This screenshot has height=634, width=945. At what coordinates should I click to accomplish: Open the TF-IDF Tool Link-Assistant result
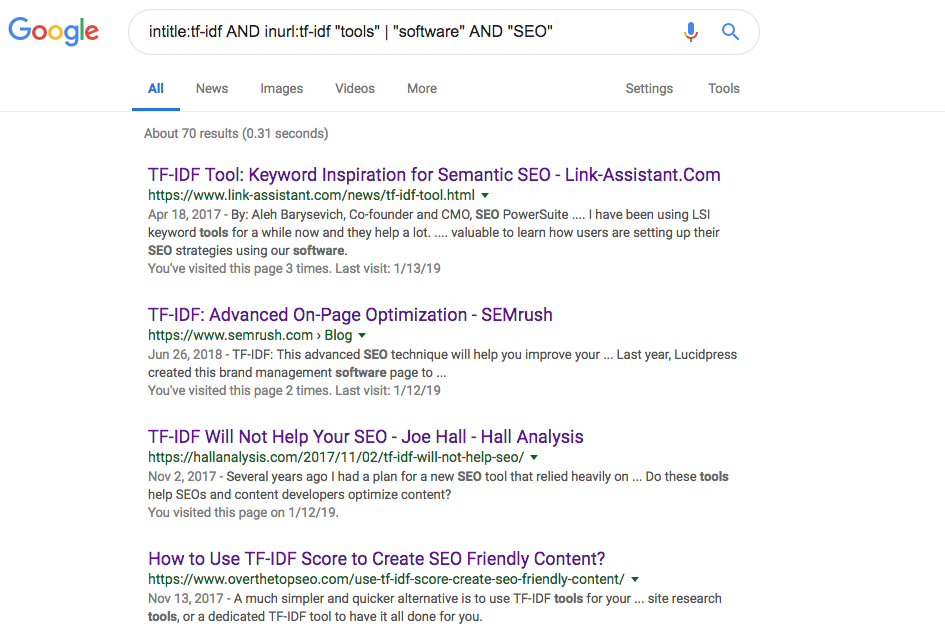tap(434, 175)
